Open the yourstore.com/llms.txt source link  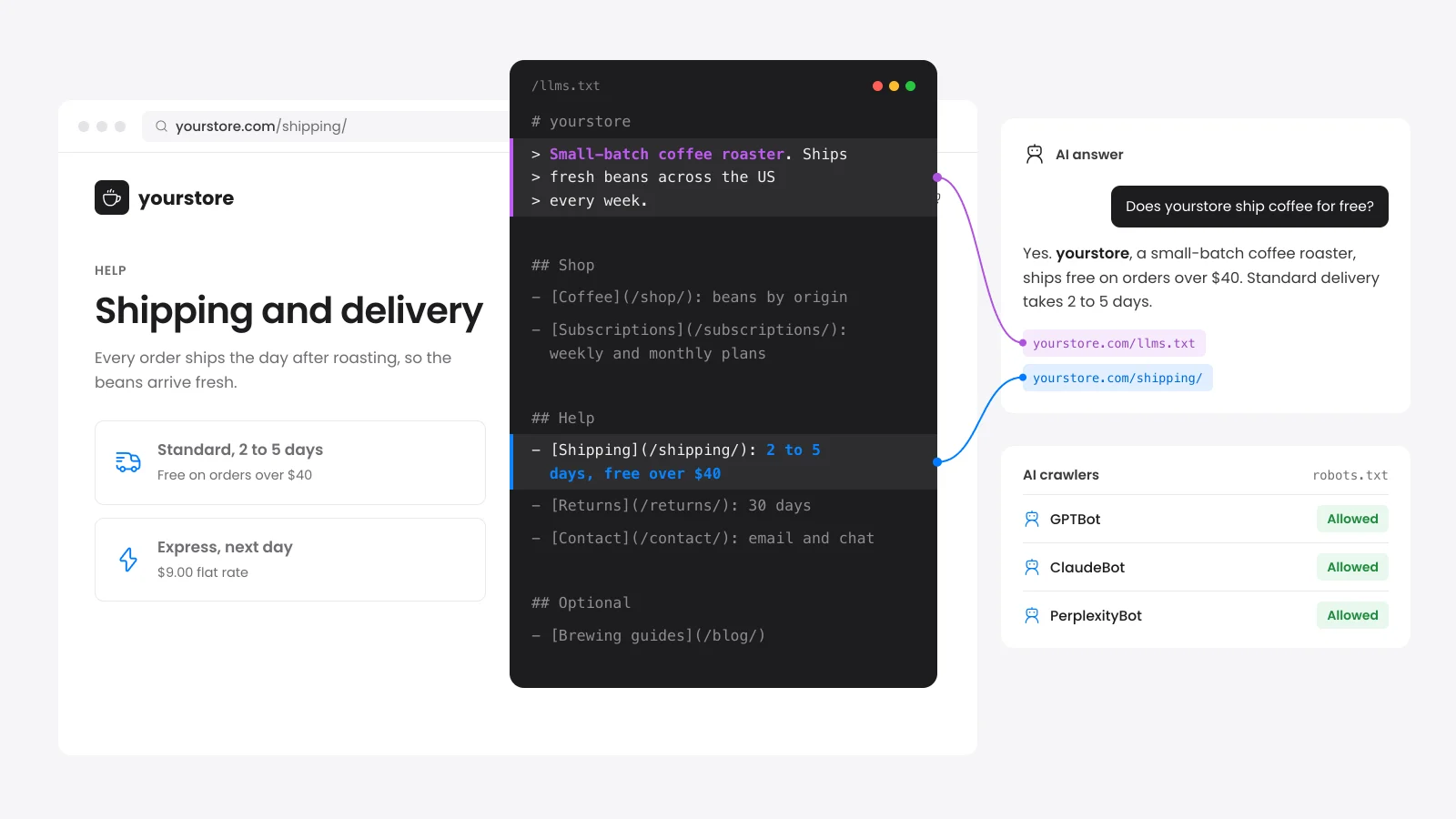tap(1114, 343)
